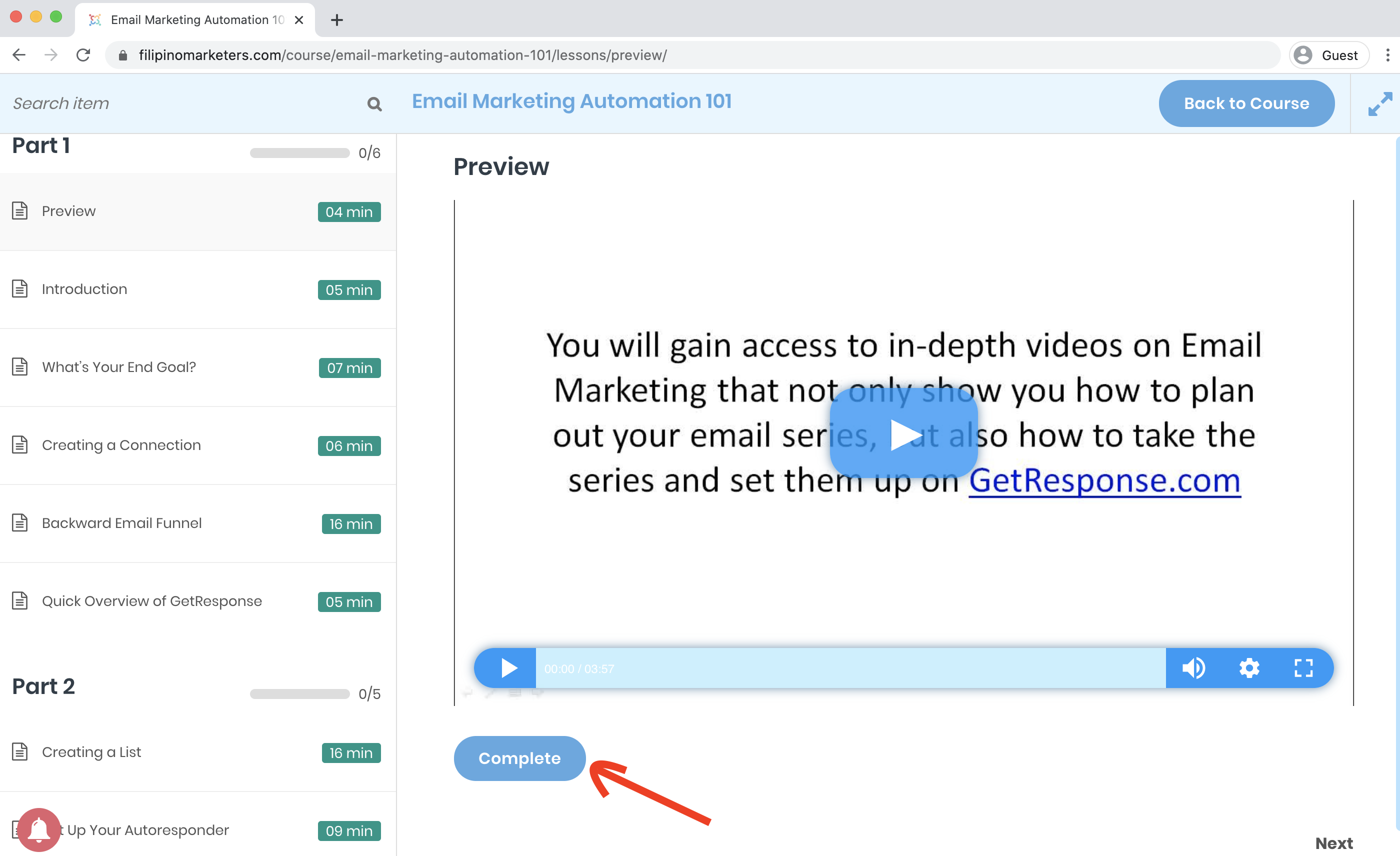The width and height of the screenshot is (1400, 856).
Task: Click the 07 min duration badge
Action: [x=349, y=368]
